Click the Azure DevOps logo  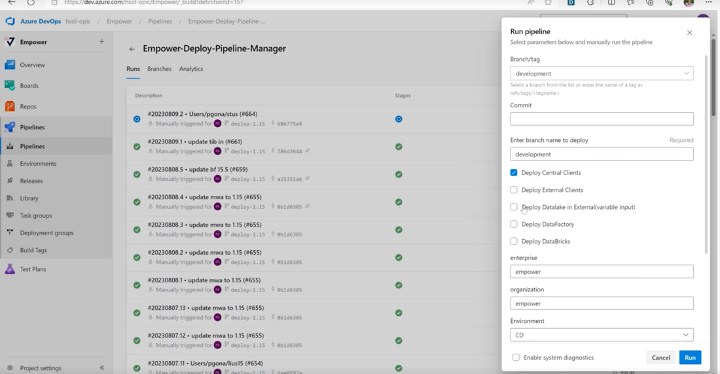pyautogui.click(x=10, y=21)
